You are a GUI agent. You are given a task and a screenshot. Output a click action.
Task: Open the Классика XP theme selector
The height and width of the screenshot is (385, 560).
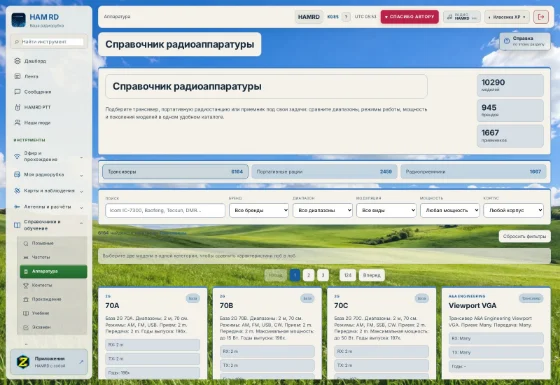tap(507, 17)
